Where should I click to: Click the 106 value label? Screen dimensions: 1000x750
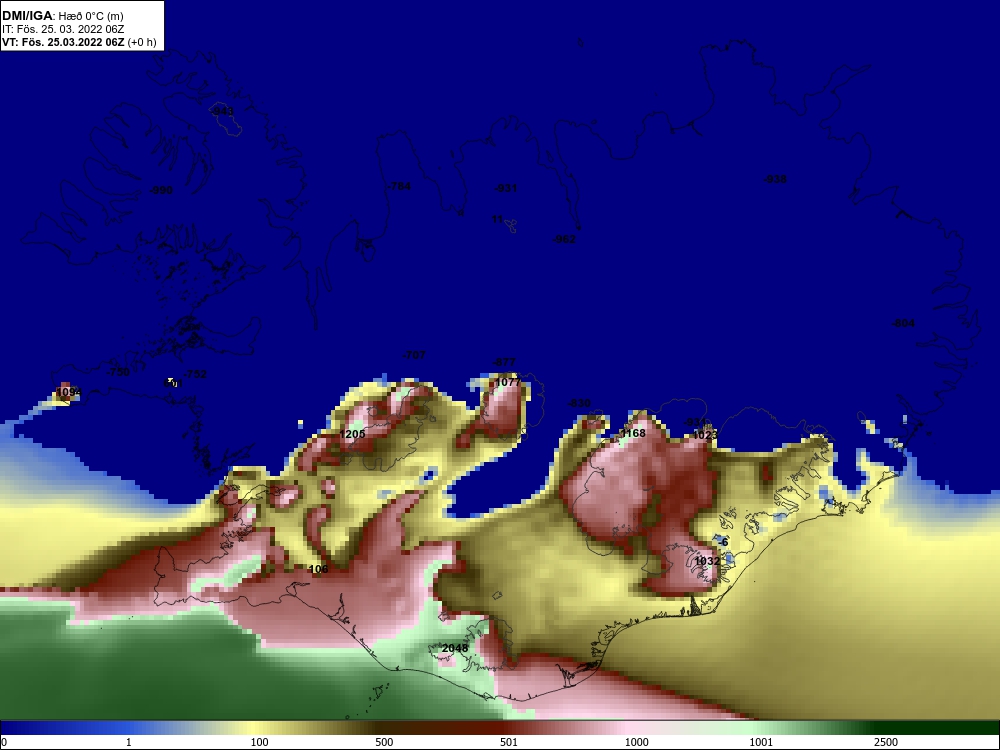(x=318, y=569)
